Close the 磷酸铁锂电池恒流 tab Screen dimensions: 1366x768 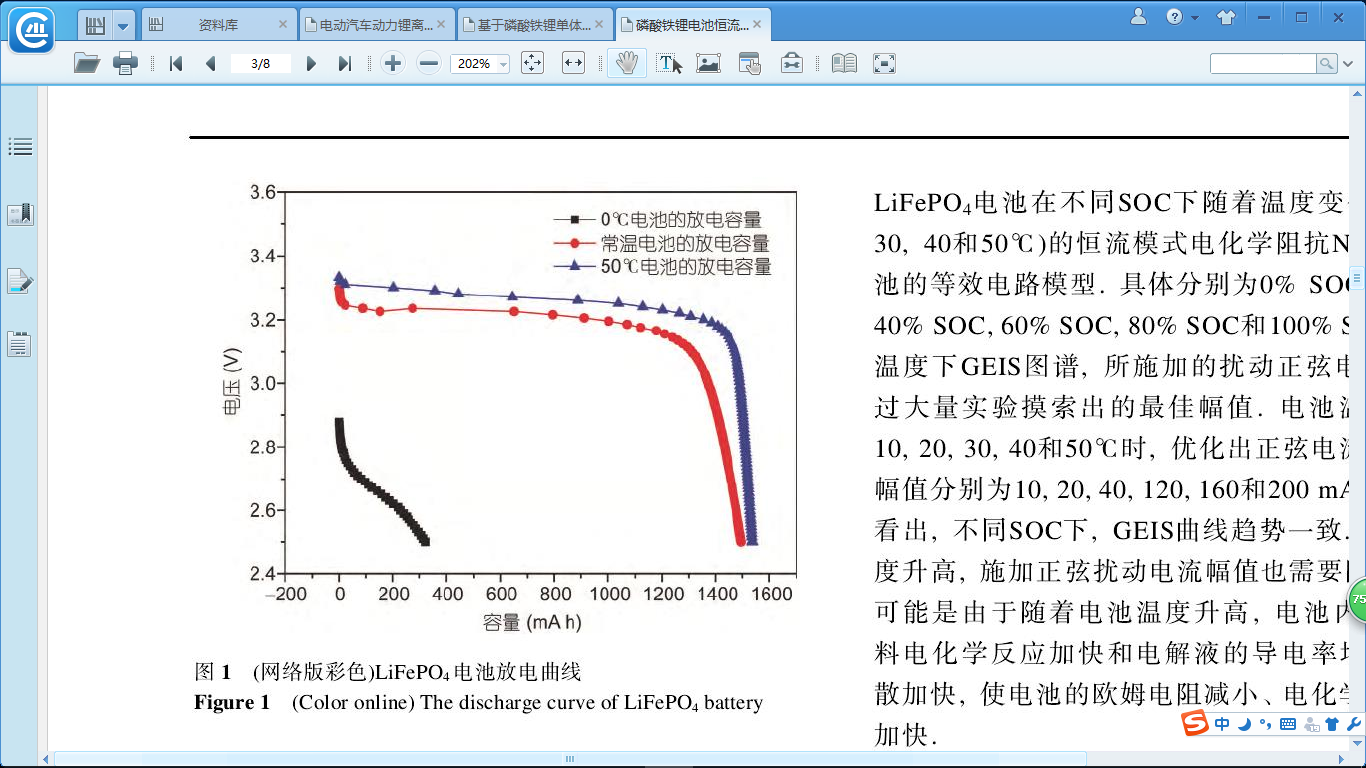point(757,25)
